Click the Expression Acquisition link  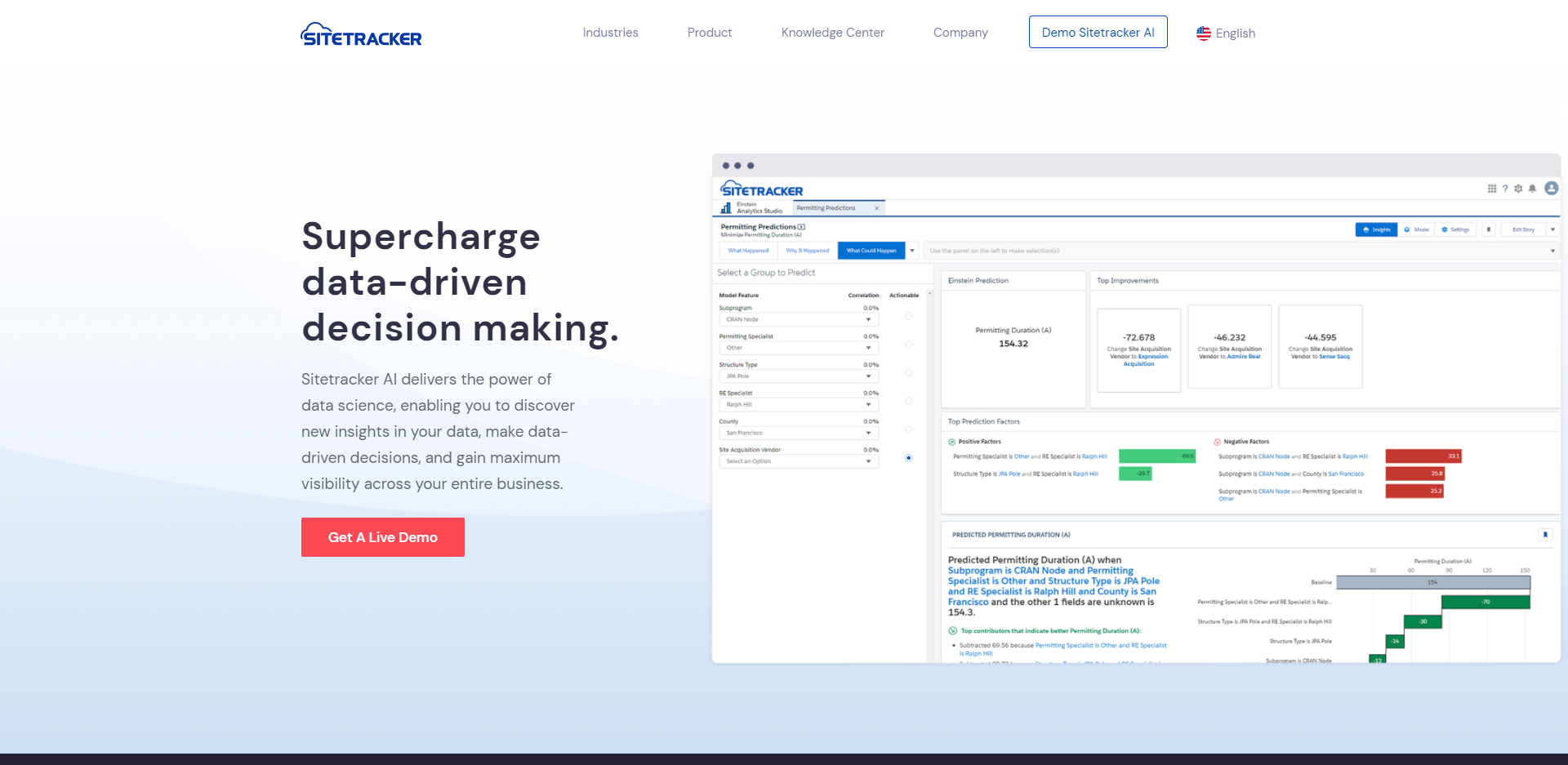point(1146,360)
